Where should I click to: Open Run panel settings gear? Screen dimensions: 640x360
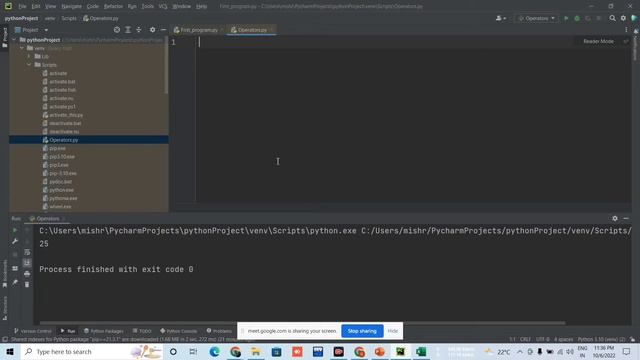coord(615,219)
